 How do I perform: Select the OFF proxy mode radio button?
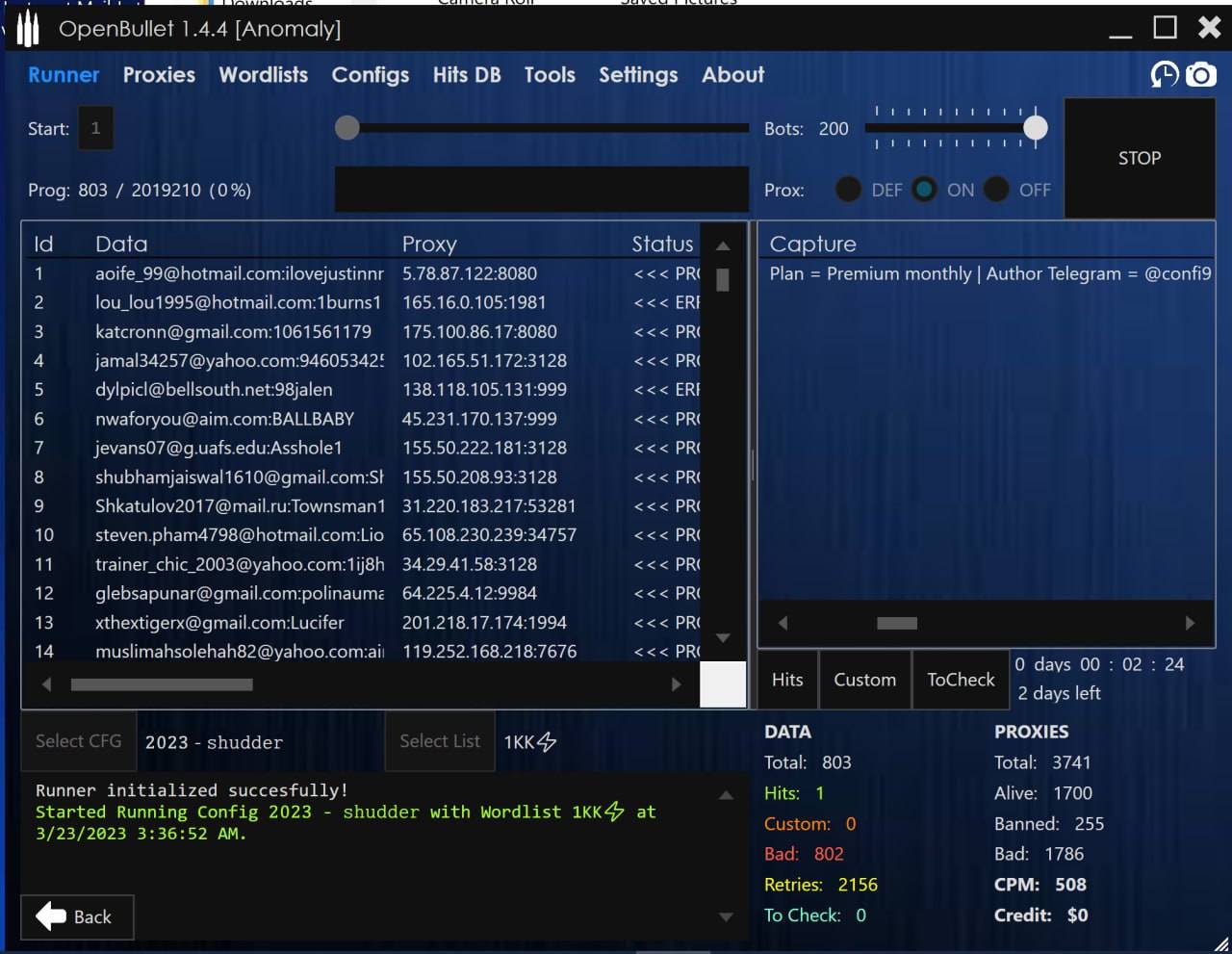click(x=997, y=190)
